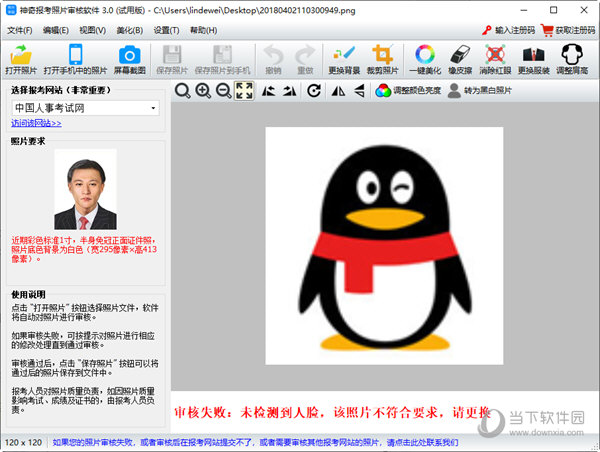Select the 更换背景 change background tool
The image size is (600, 452).
[344, 59]
